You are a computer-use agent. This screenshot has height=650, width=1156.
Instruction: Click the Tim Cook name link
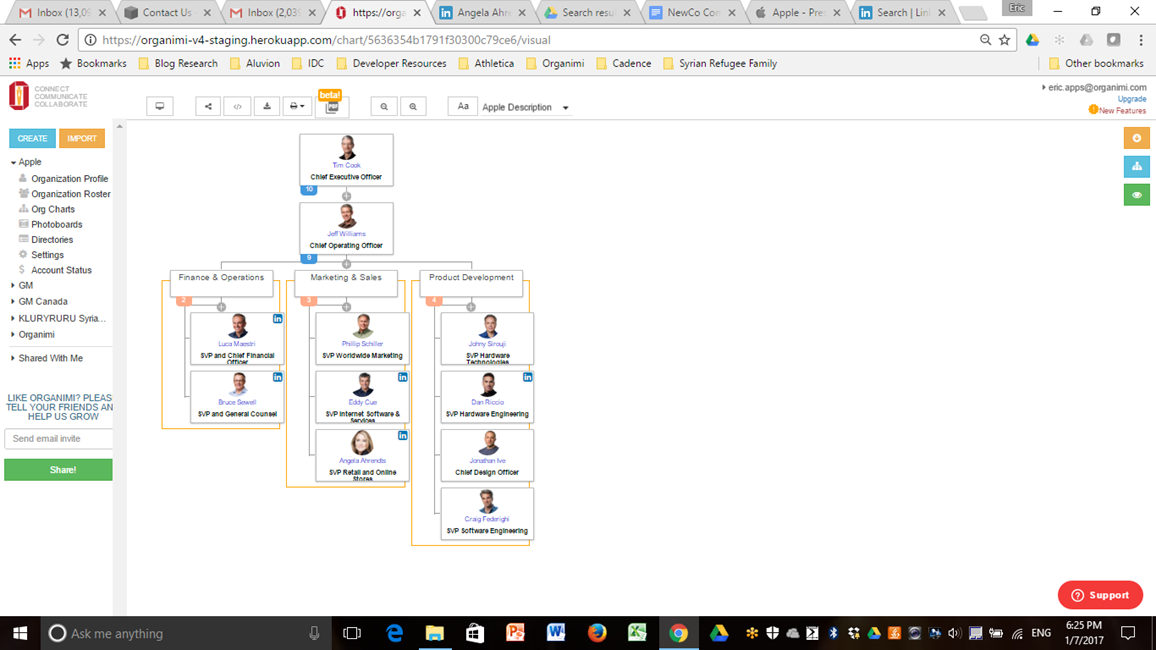347,166
